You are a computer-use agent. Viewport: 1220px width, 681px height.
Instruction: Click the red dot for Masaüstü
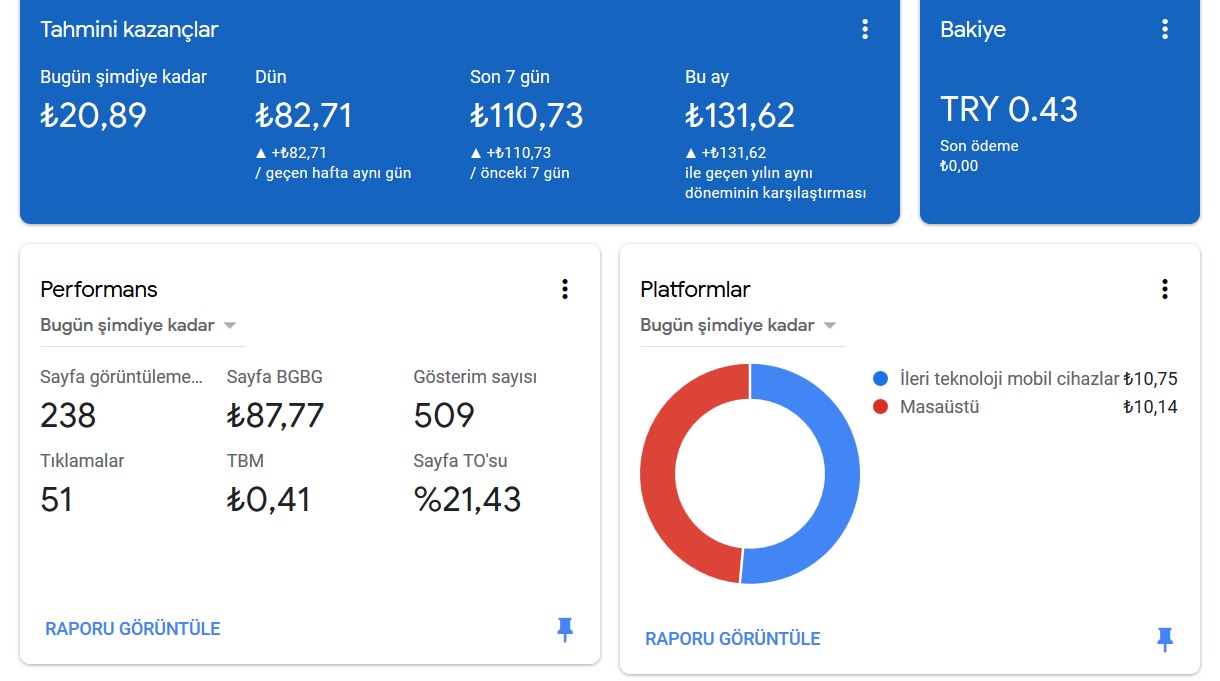pos(880,407)
